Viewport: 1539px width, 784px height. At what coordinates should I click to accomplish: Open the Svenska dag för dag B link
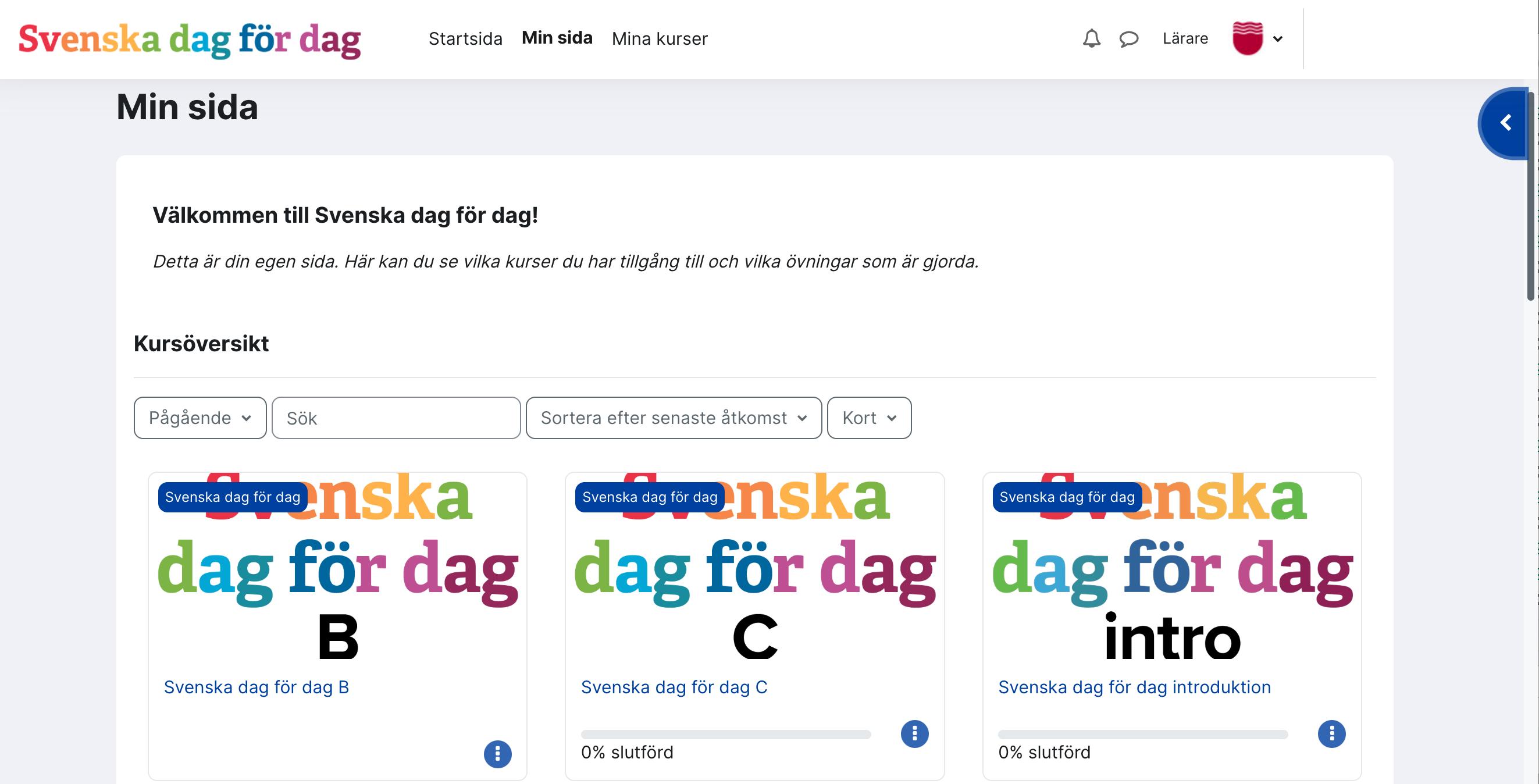(x=256, y=687)
